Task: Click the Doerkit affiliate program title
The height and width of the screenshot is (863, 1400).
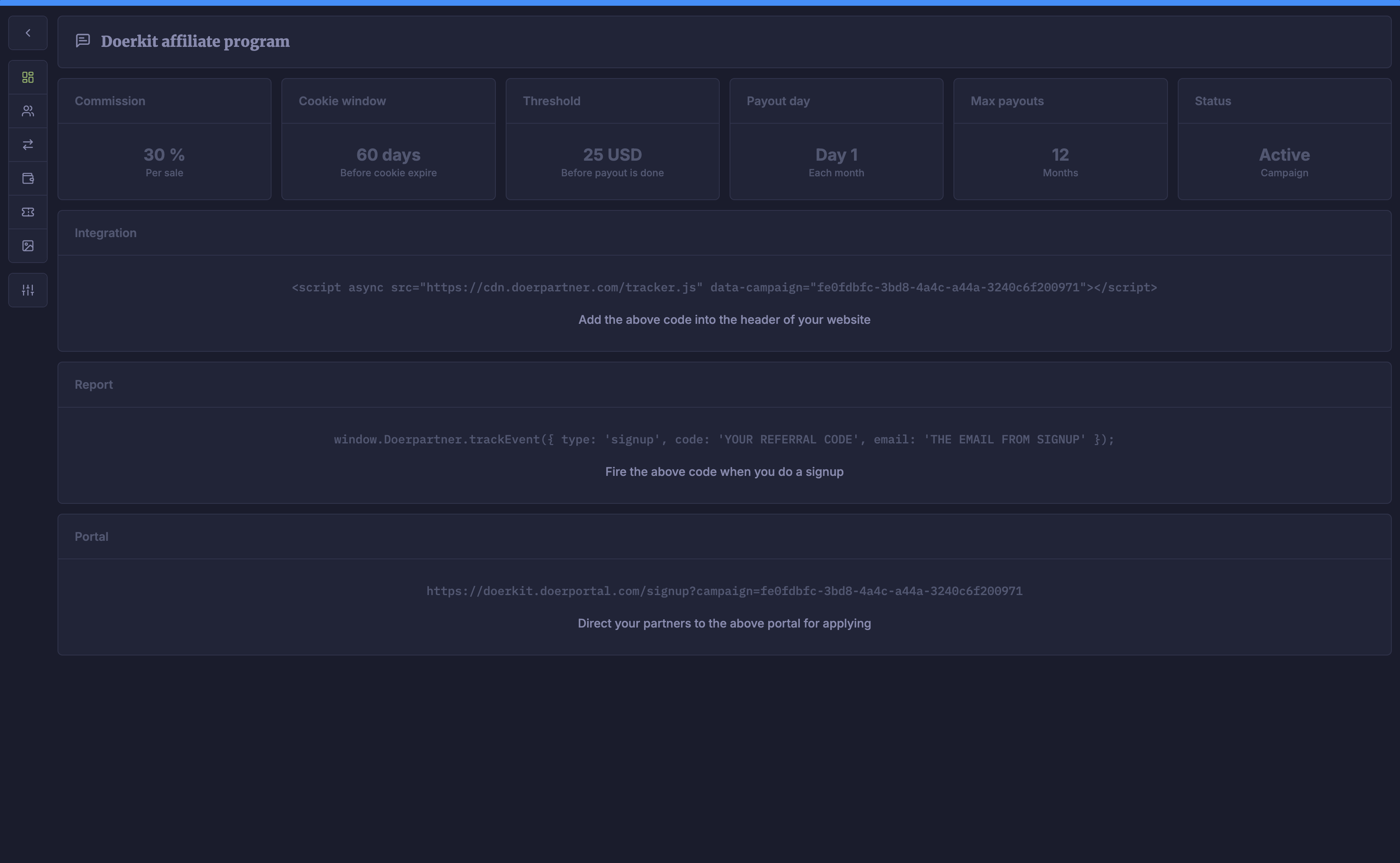Action: [x=195, y=42]
